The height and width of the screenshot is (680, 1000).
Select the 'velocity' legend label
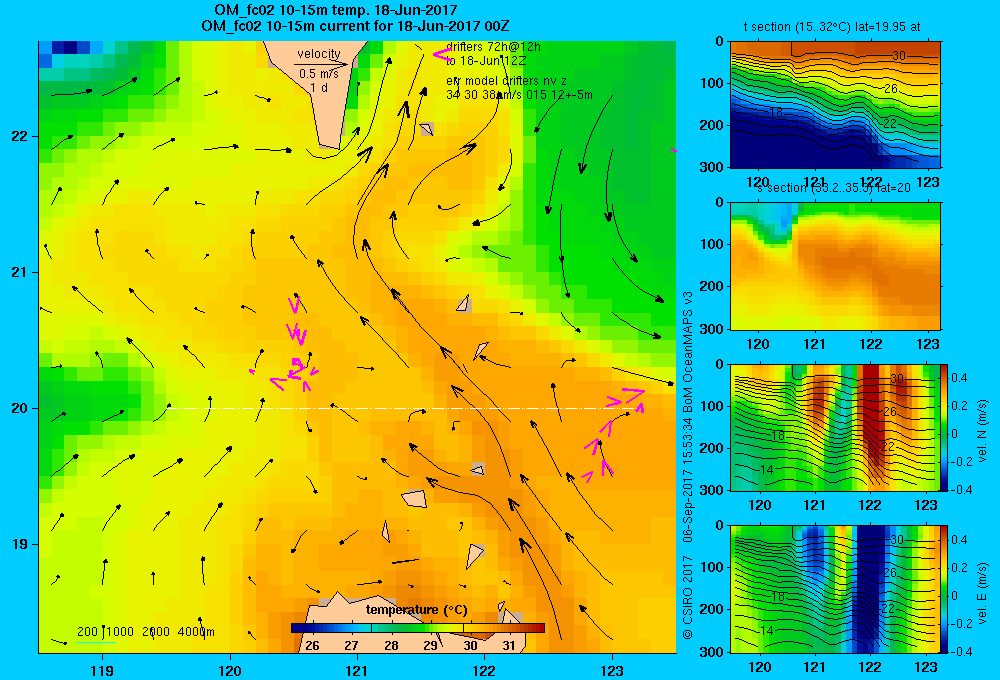(x=319, y=54)
